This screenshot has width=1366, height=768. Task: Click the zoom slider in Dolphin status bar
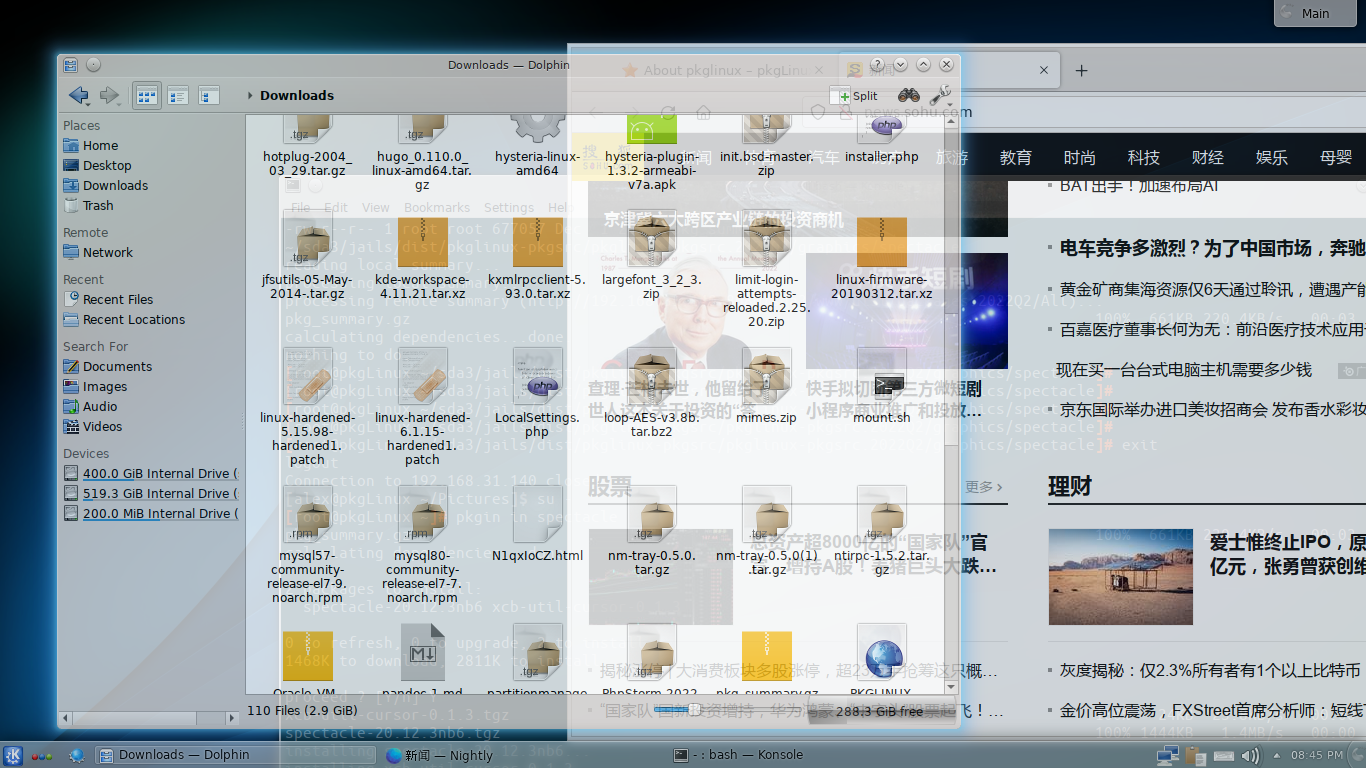(692, 709)
